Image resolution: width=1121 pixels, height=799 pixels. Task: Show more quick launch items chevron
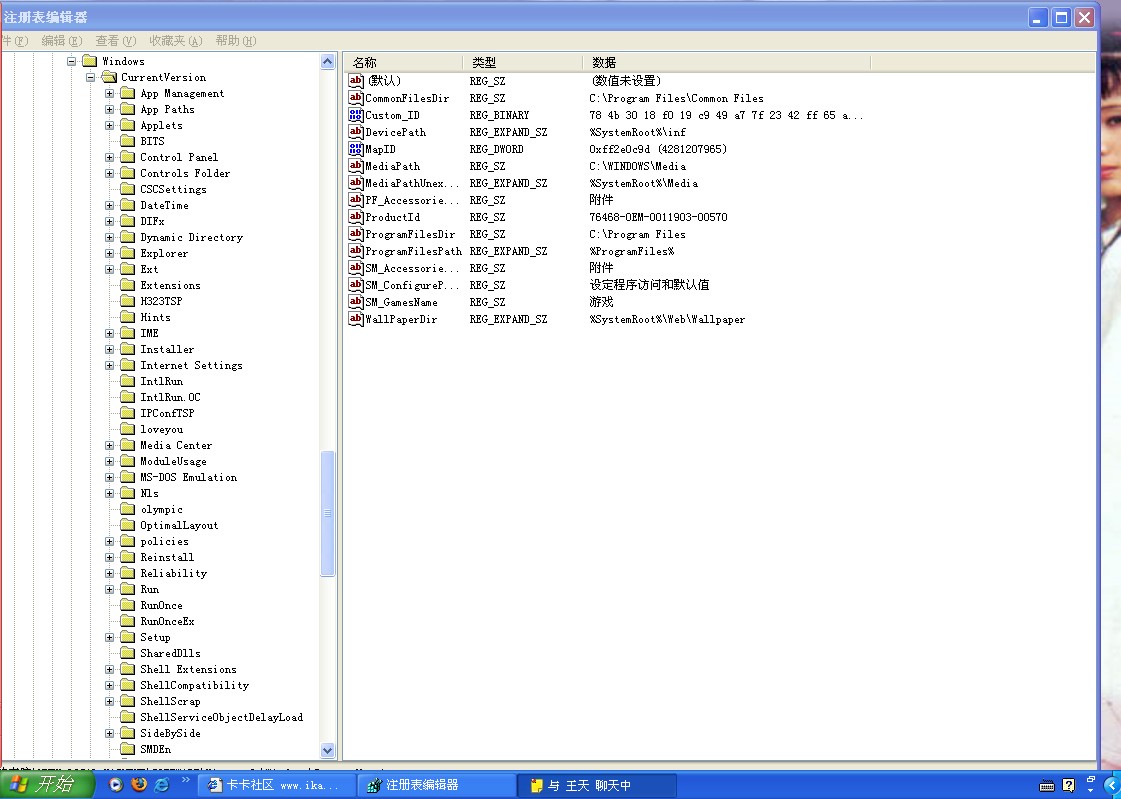(185, 780)
